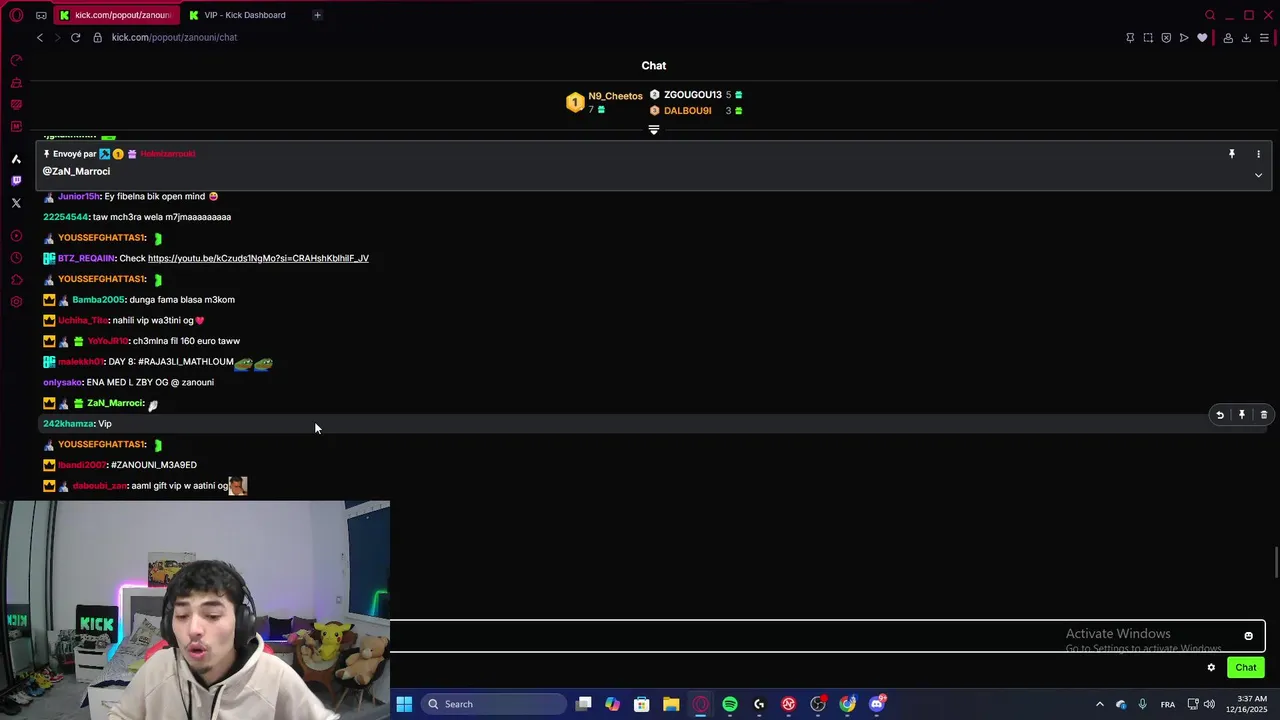The image size is (1280, 720).
Task: Open chat settings gear
Action: [x=1211, y=667]
